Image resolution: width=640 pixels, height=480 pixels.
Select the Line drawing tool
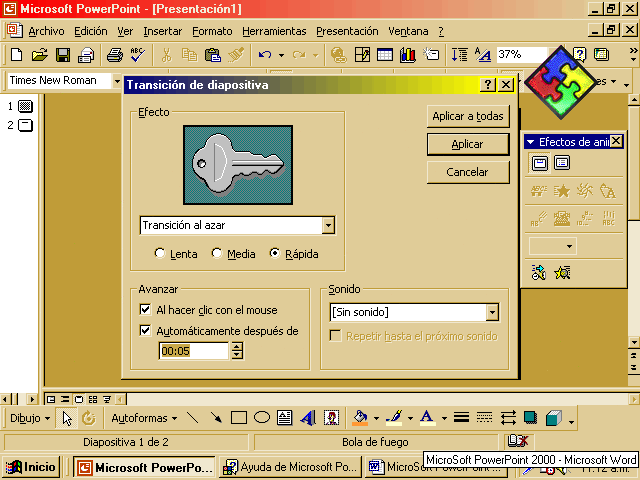[x=192, y=418]
